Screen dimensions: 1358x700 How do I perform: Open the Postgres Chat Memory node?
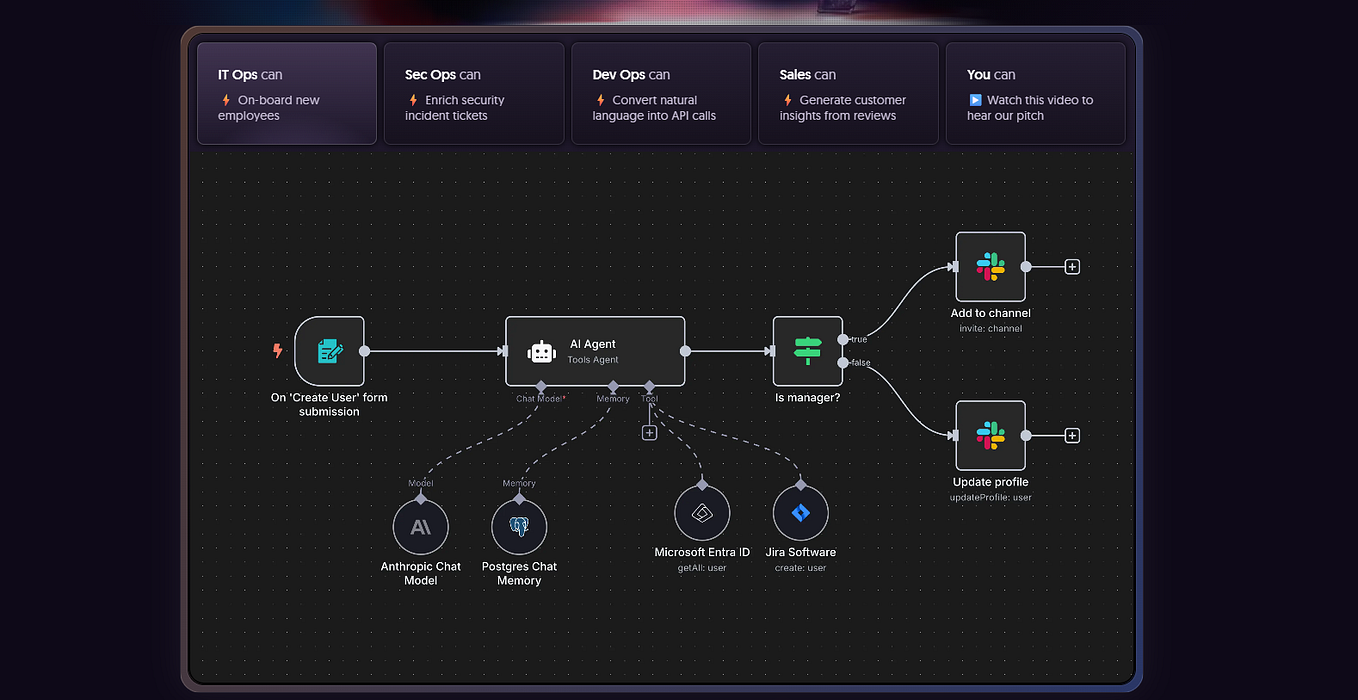point(519,527)
